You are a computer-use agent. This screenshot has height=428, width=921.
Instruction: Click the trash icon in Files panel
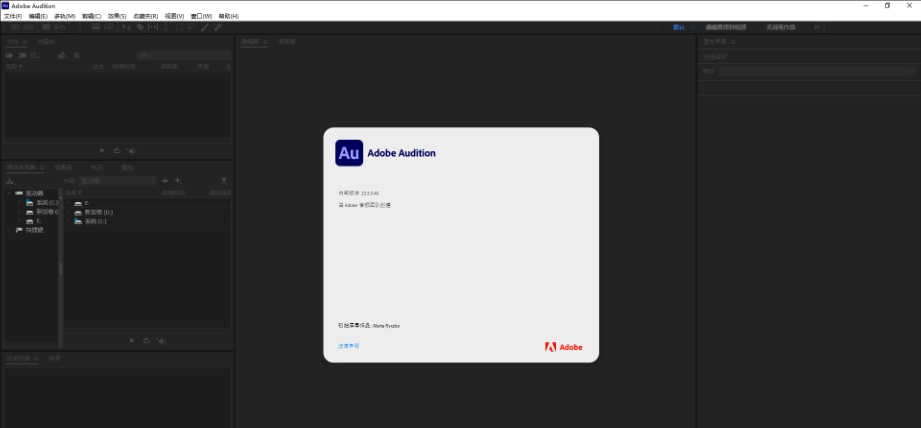[77, 55]
